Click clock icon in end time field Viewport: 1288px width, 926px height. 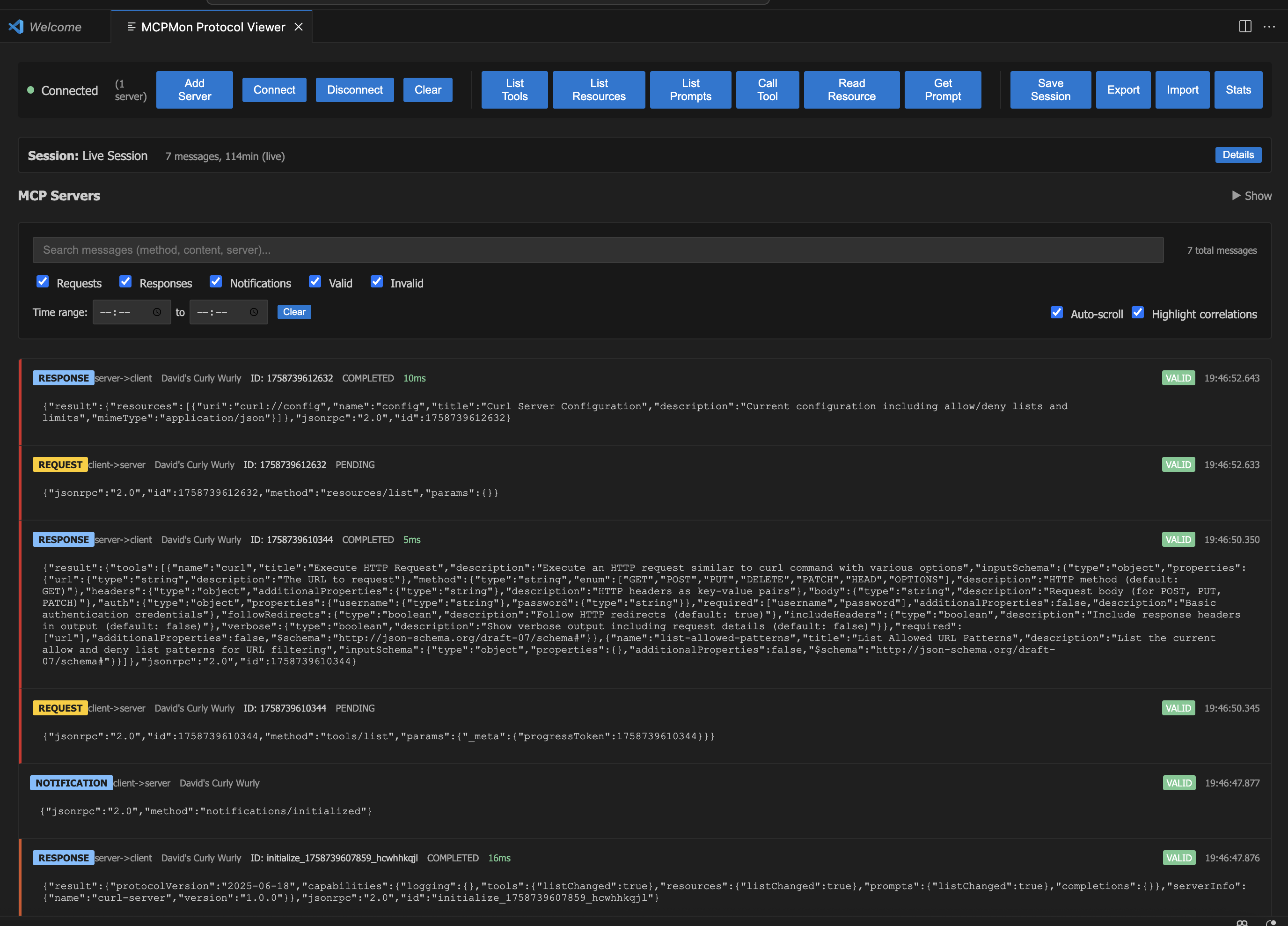254,312
